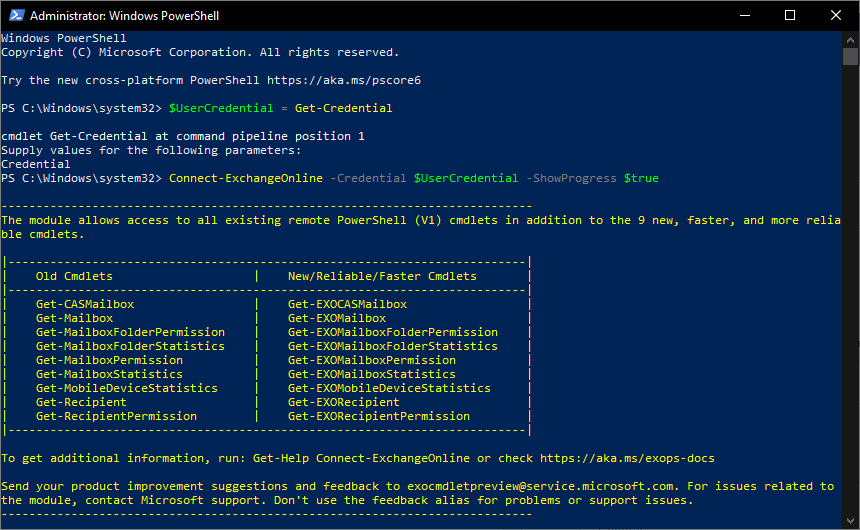Click the Connect-ExchangeOnline command text
Screen dimensions: 860x530
tap(246, 178)
